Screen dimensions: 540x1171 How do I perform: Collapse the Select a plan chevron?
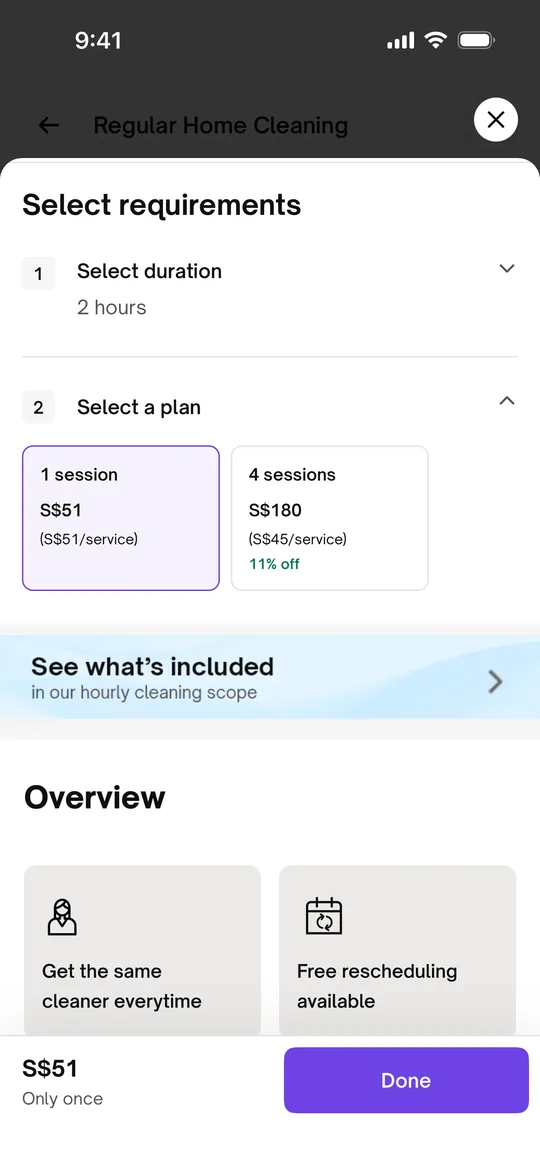tap(507, 401)
